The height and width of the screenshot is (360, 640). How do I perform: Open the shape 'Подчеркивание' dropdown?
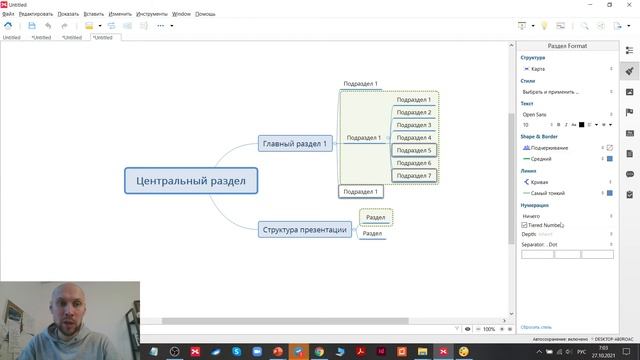563,148
